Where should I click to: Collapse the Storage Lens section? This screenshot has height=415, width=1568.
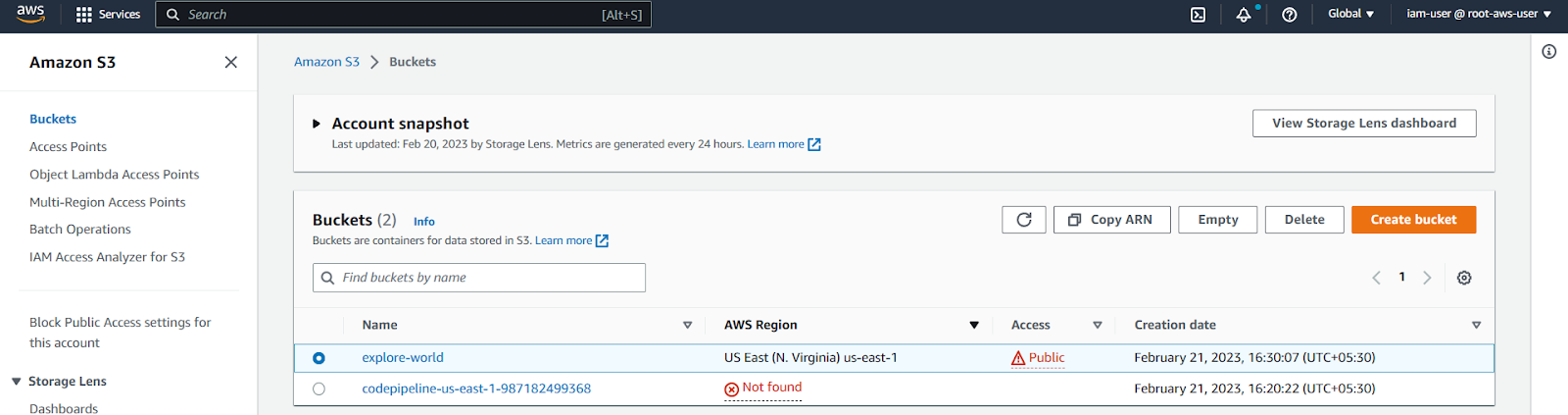point(17,382)
